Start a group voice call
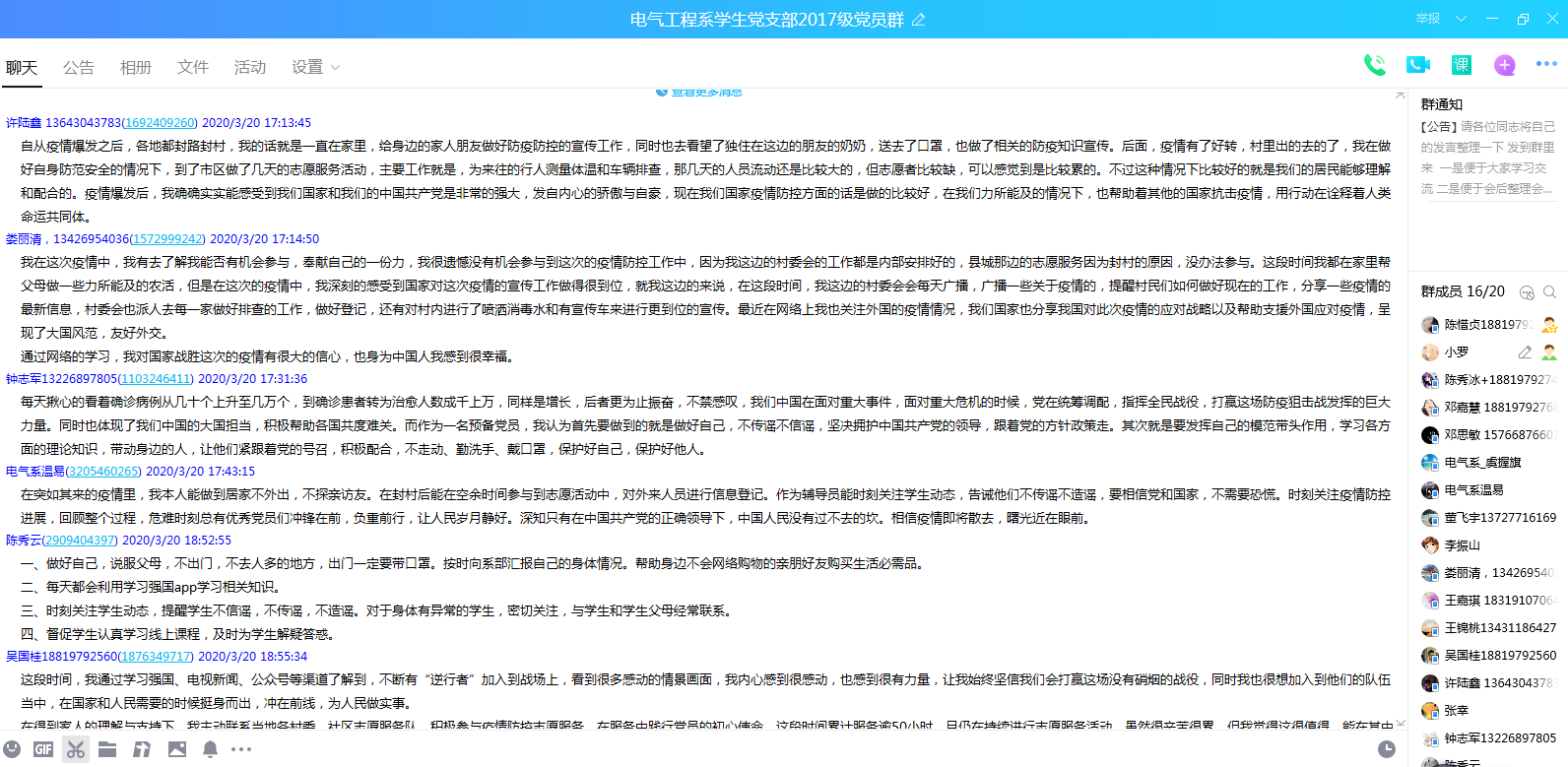Viewport: 1568px width, 767px height. pyautogui.click(x=1374, y=65)
